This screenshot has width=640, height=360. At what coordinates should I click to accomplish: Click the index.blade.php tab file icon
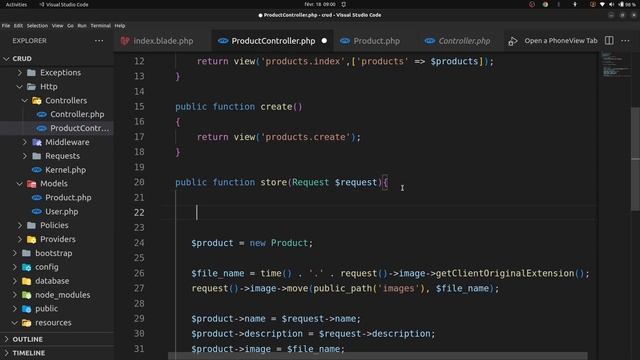(125, 41)
